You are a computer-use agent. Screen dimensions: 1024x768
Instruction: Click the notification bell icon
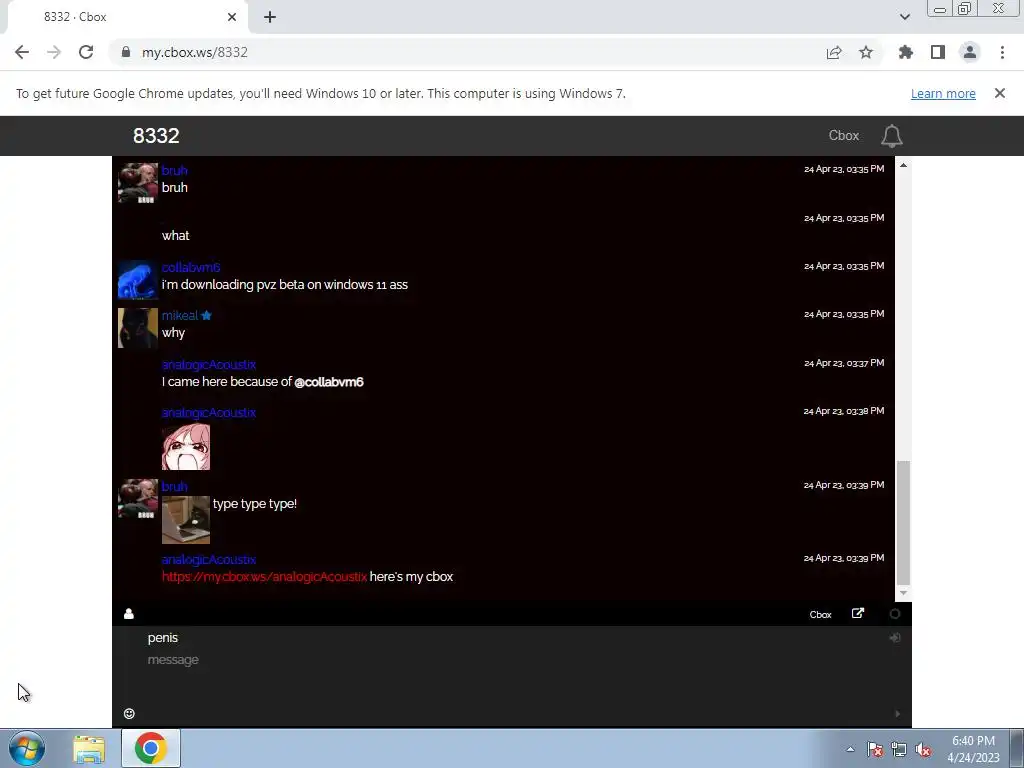[892, 136]
